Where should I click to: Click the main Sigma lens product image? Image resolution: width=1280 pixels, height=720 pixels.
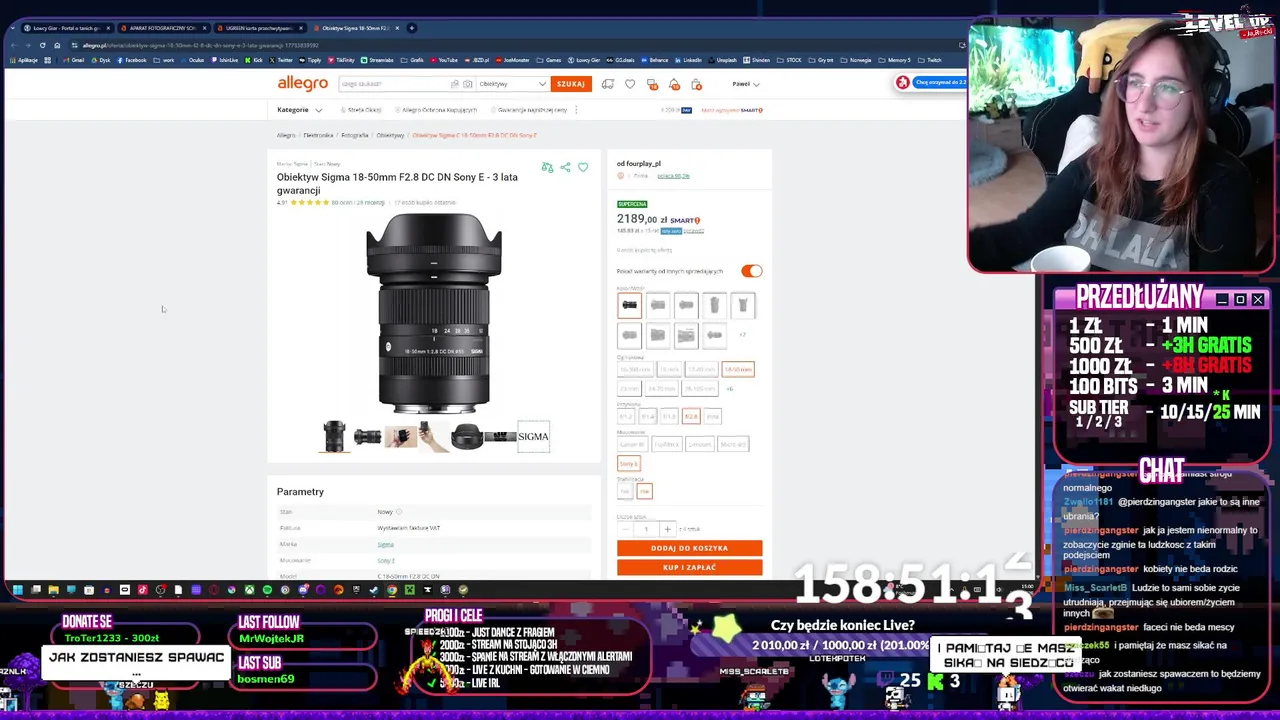tap(434, 313)
